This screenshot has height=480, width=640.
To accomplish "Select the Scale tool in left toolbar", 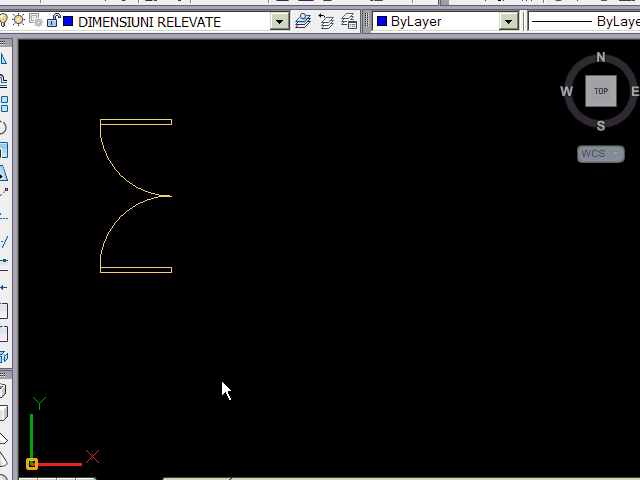I will [x=4, y=150].
